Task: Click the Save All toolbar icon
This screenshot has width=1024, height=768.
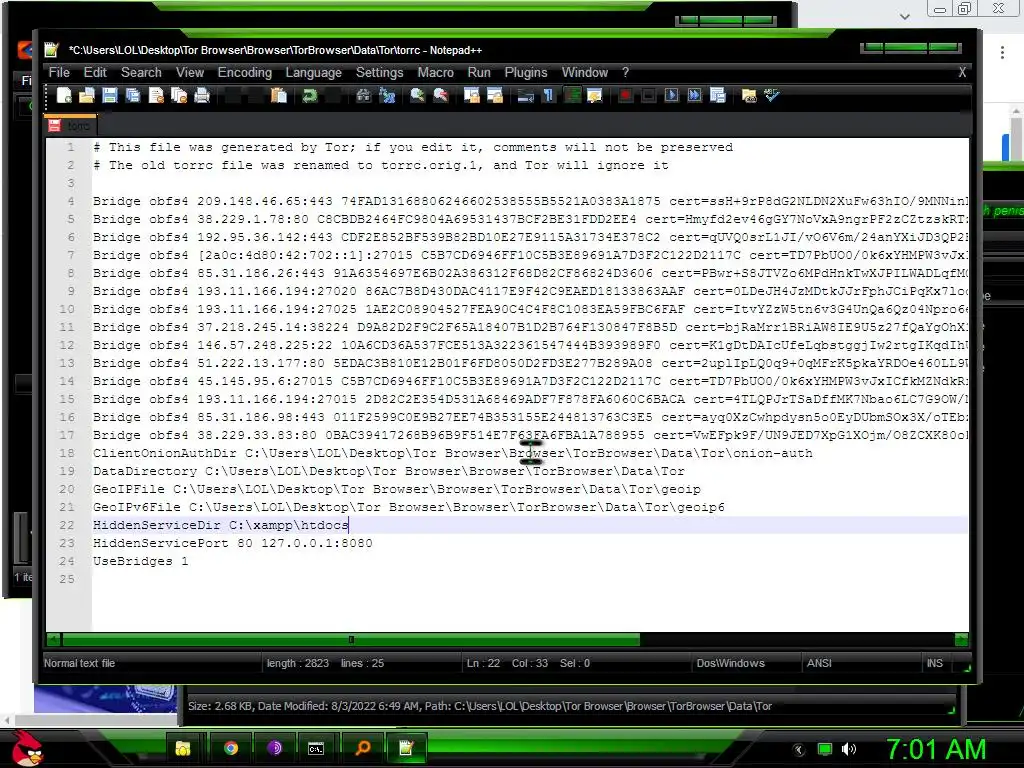Action: point(133,95)
